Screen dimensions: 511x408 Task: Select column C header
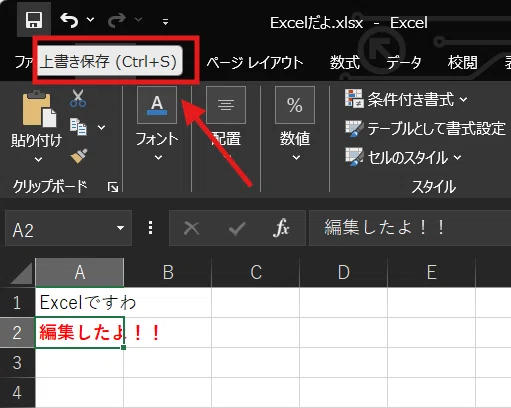(x=256, y=272)
